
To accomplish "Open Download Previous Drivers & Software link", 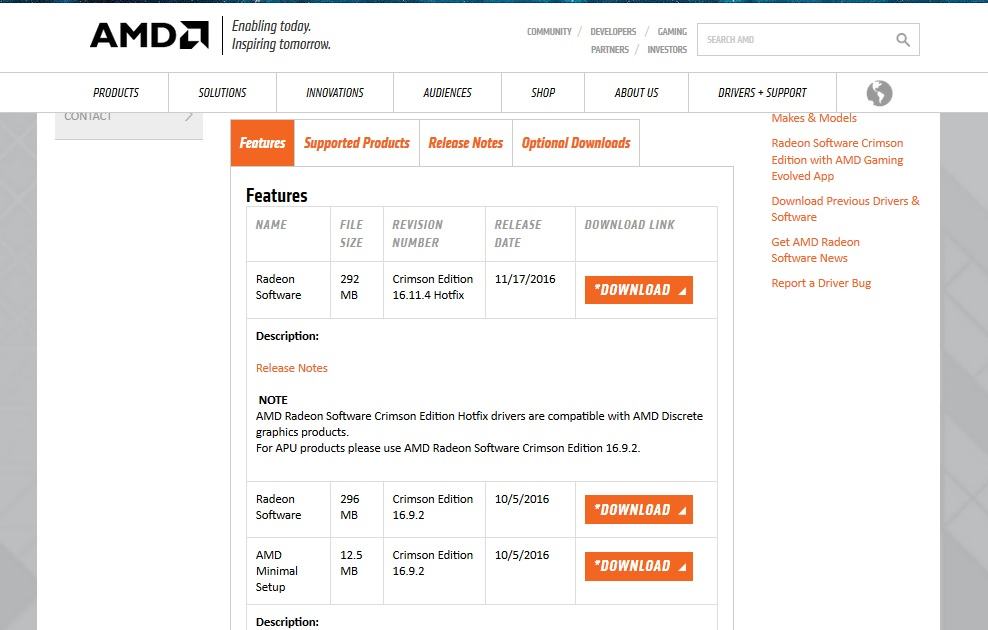I will click(x=845, y=209).
